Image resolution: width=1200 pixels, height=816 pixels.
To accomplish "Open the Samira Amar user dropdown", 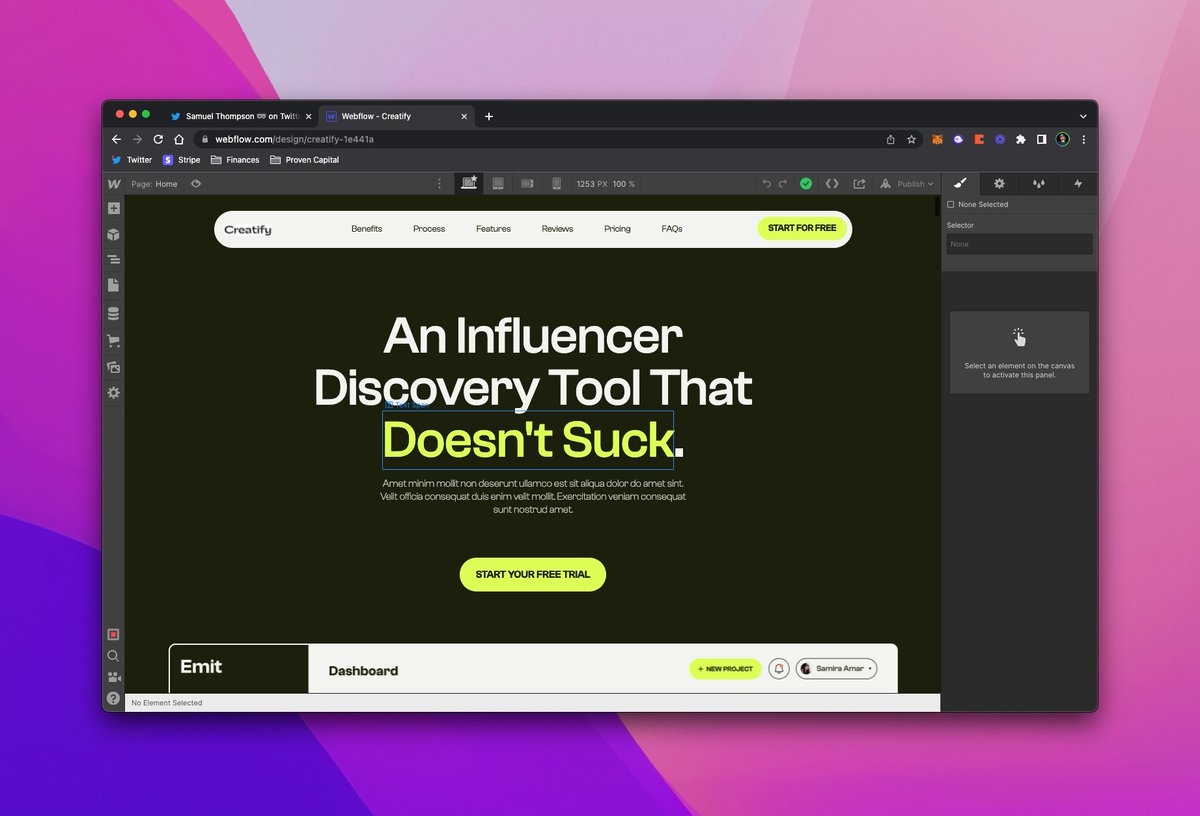I will (x=837, y=669).
